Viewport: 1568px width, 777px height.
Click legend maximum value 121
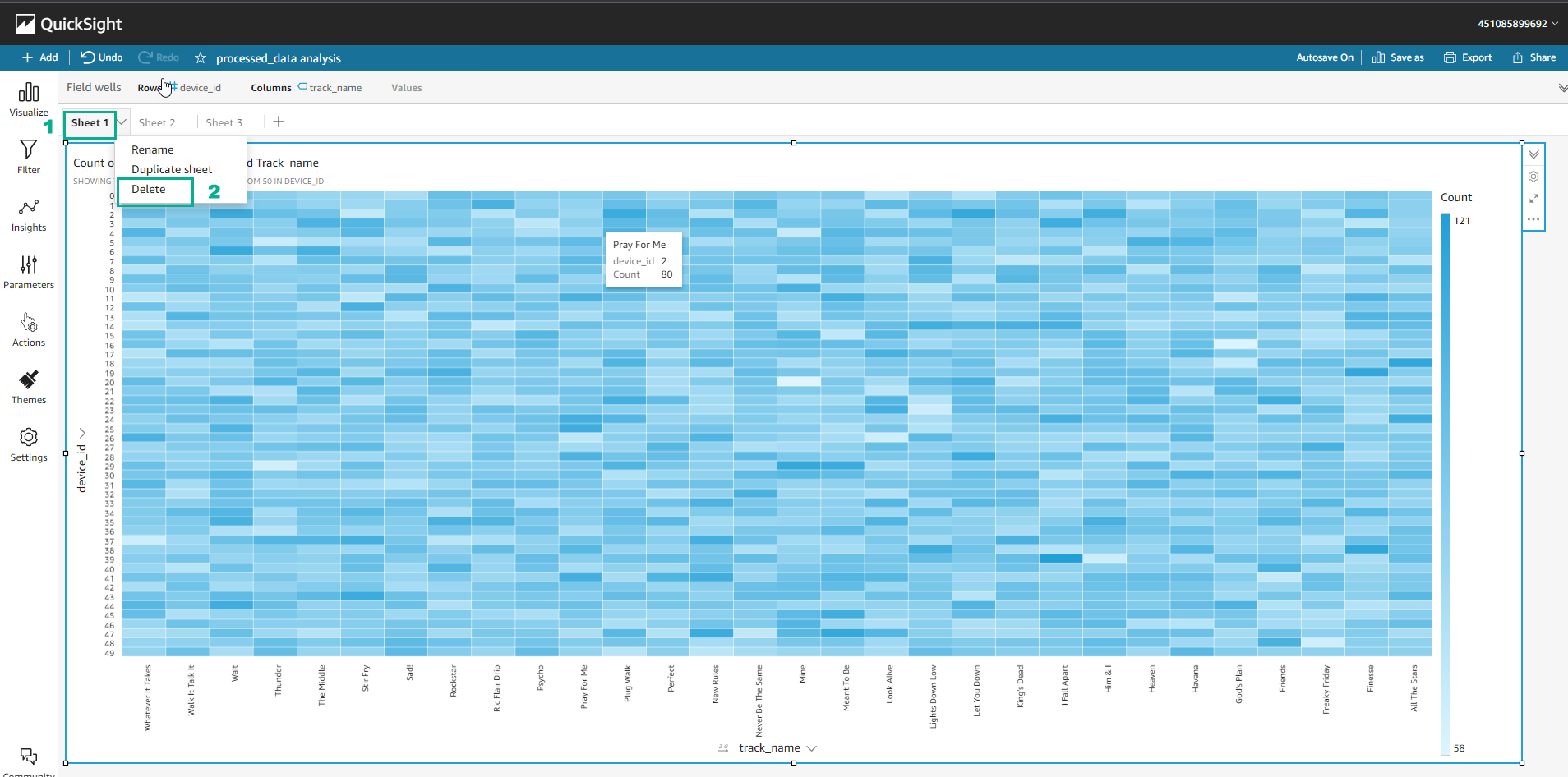click(1462, 221)
